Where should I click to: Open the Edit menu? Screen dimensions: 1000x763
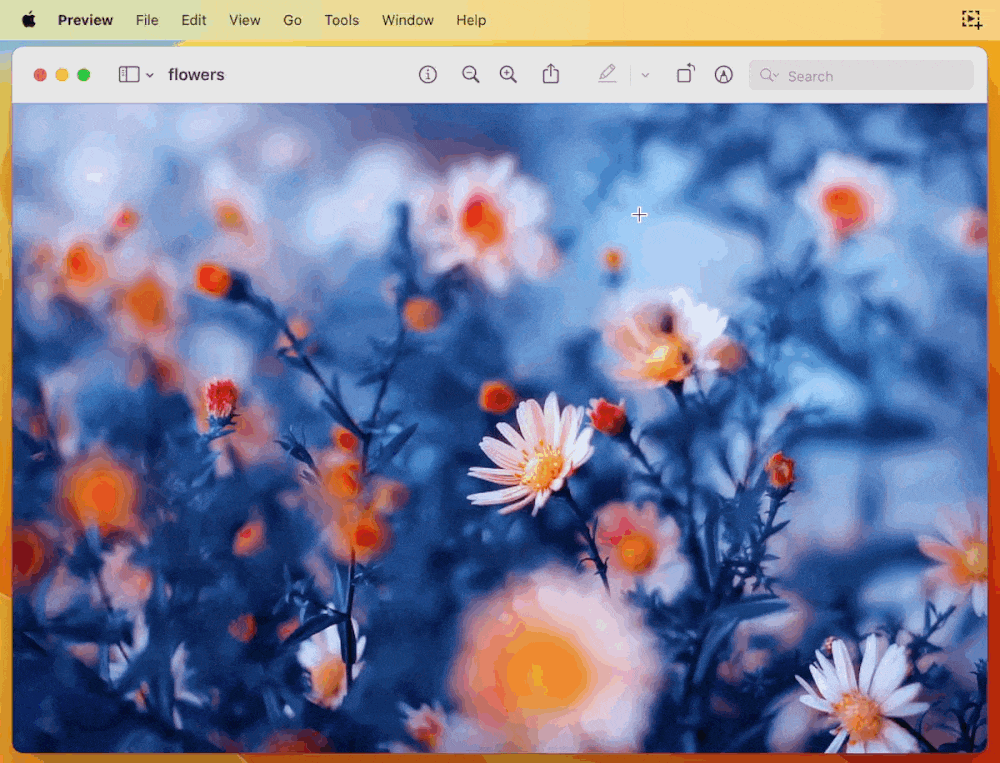[193, 20]
